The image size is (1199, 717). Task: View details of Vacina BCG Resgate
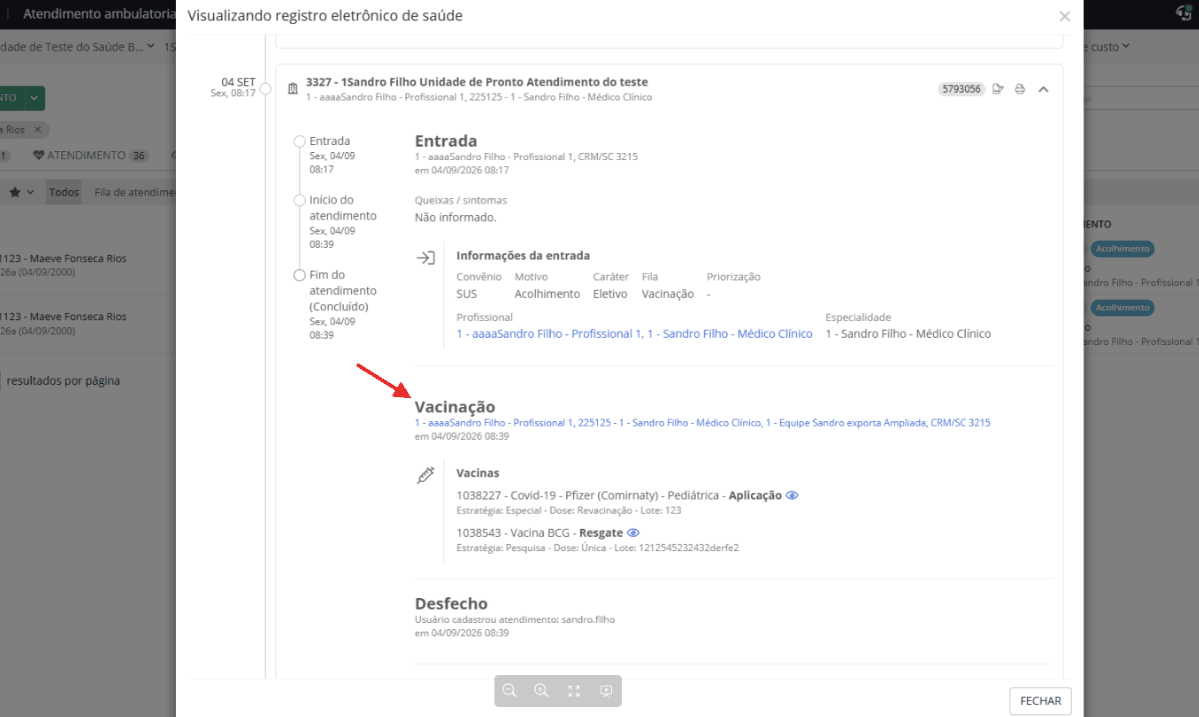tap(633, 533)
